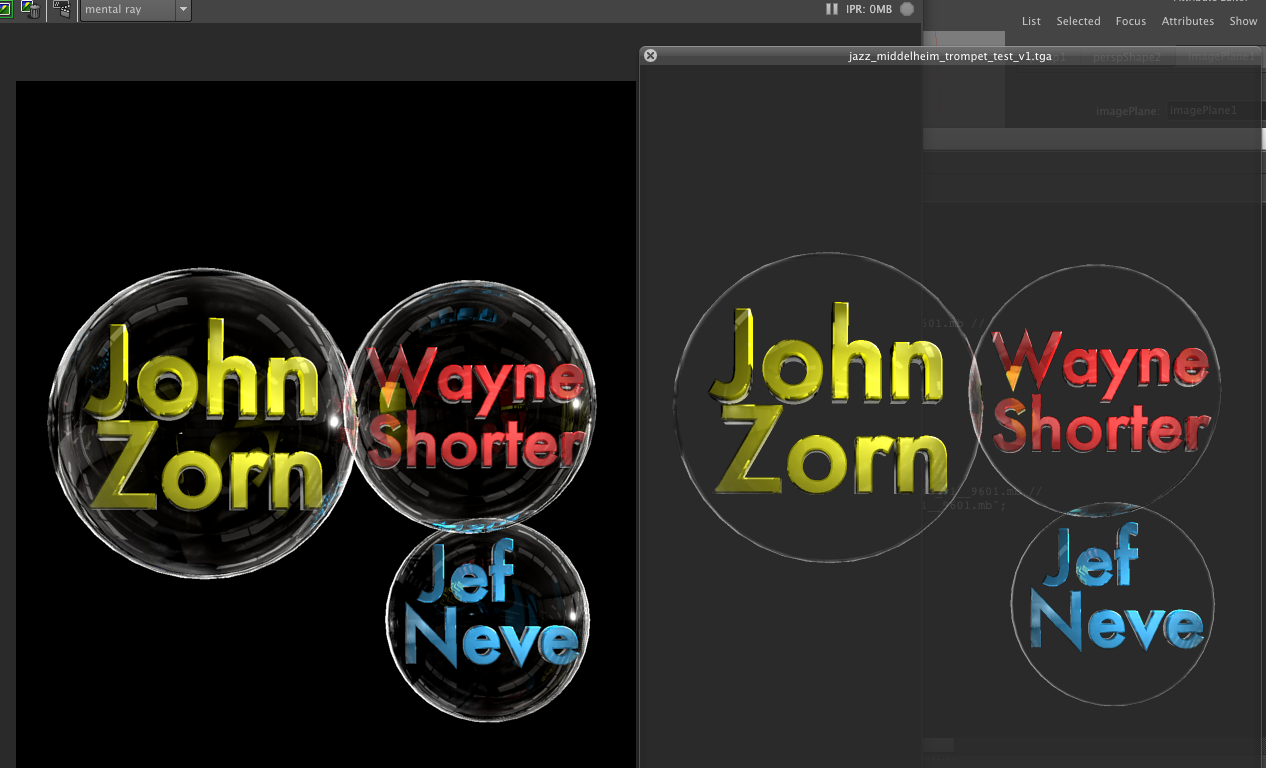Viewport: 1266px width, 768px height.
Task: Click the remove image trash icon
Action: tap(30, 10)
